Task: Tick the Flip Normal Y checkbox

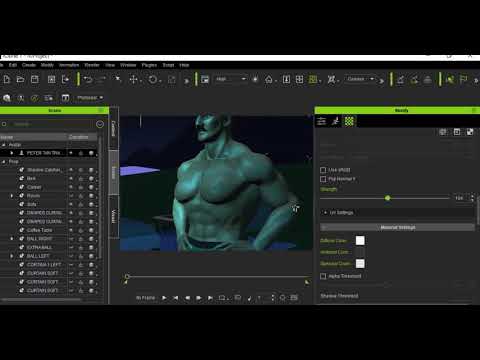Action: [323, 179]
